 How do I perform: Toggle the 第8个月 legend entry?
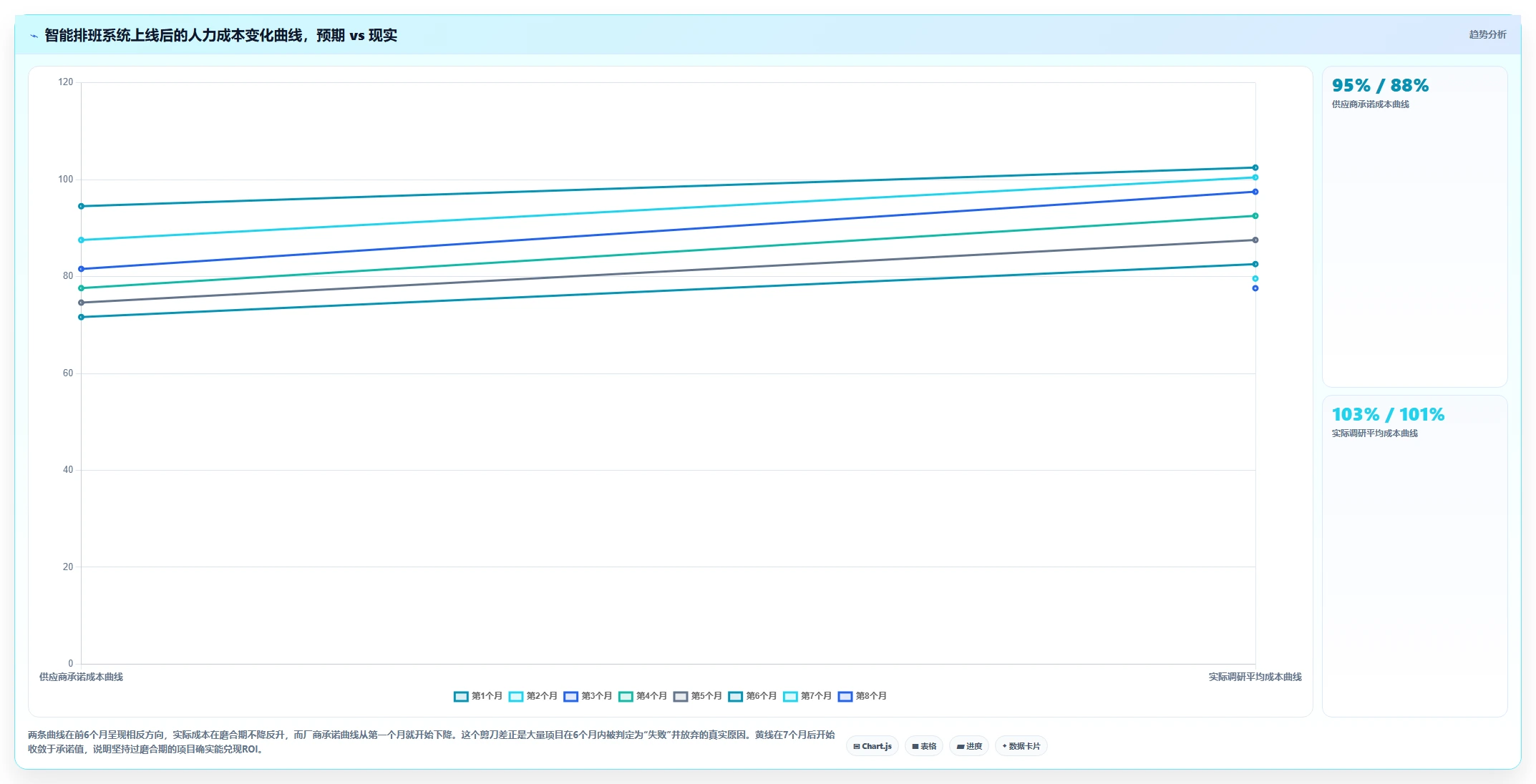[862, 696]
